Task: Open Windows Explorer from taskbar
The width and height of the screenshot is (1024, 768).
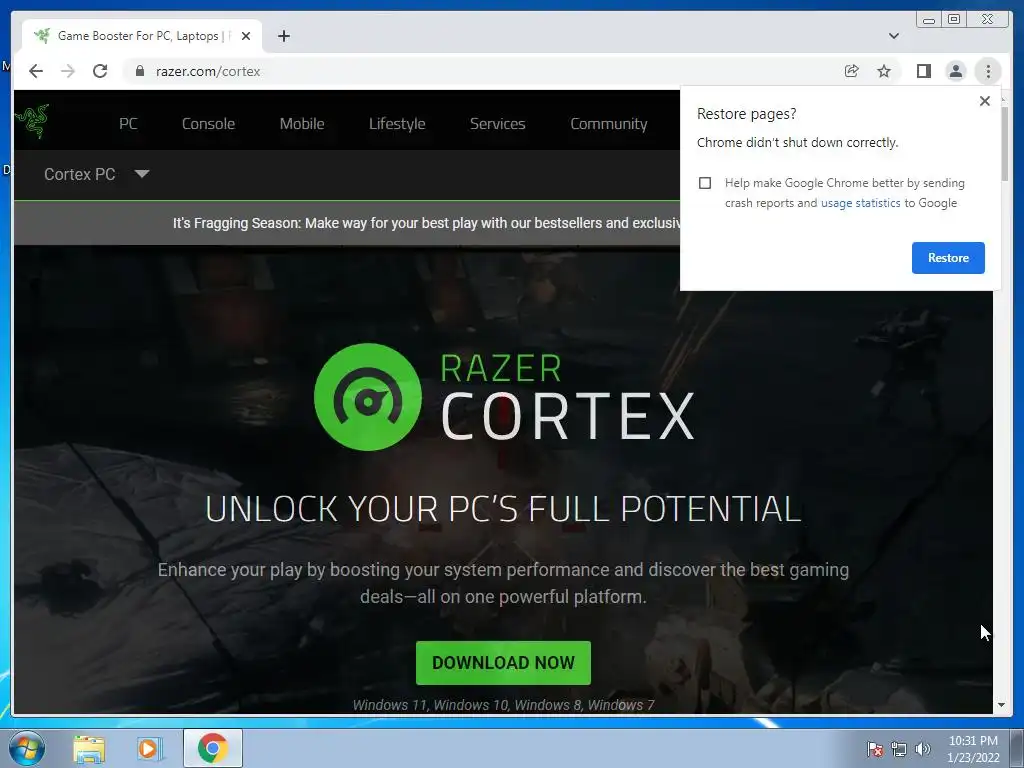Action: [x=89, y=748]
